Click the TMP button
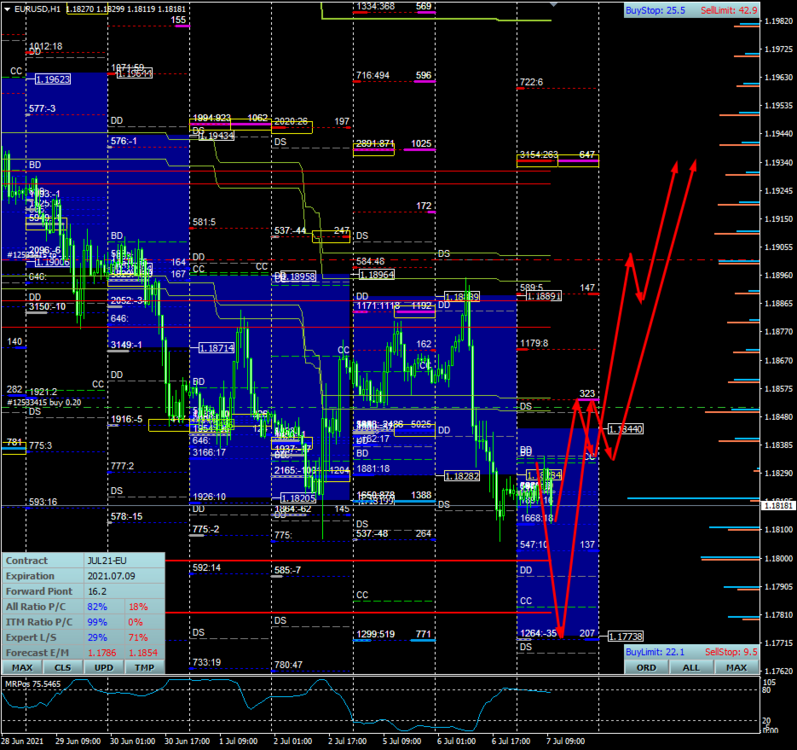 click(x=144, y=668)
